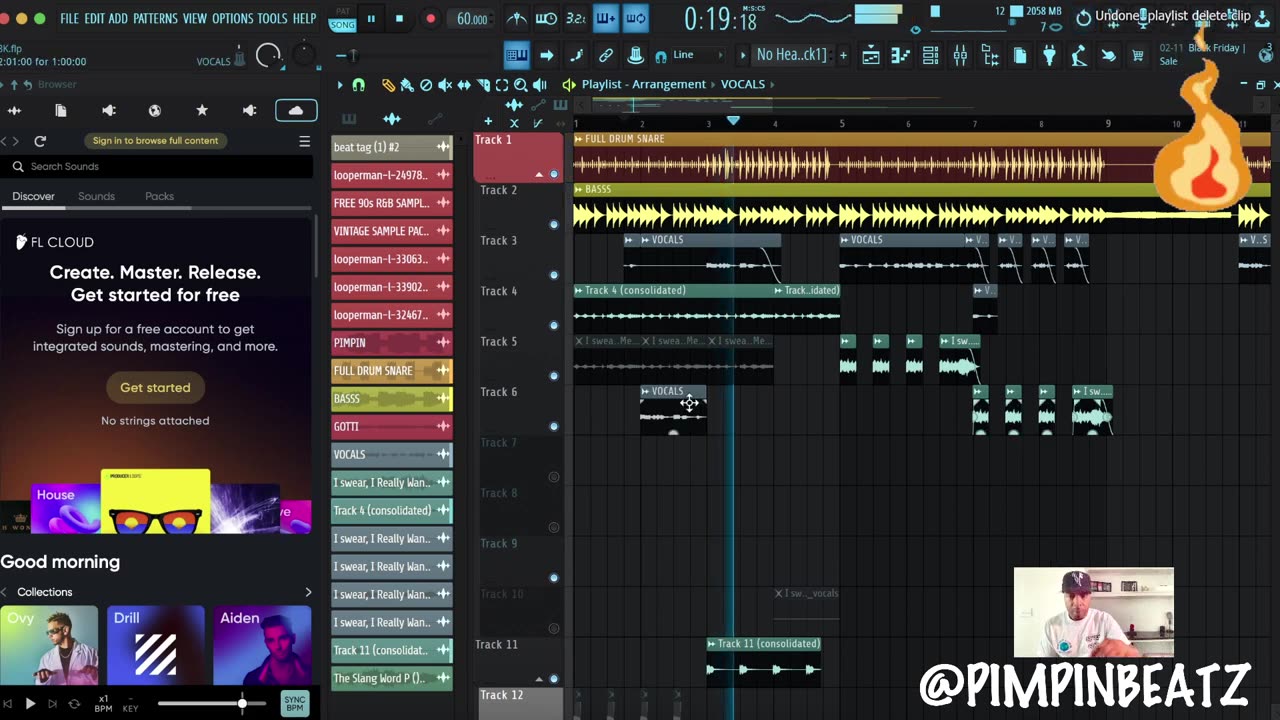Select 'PIMPIN' in the picker list
The height and width of the screenshot is (720, 1280).
392,342
